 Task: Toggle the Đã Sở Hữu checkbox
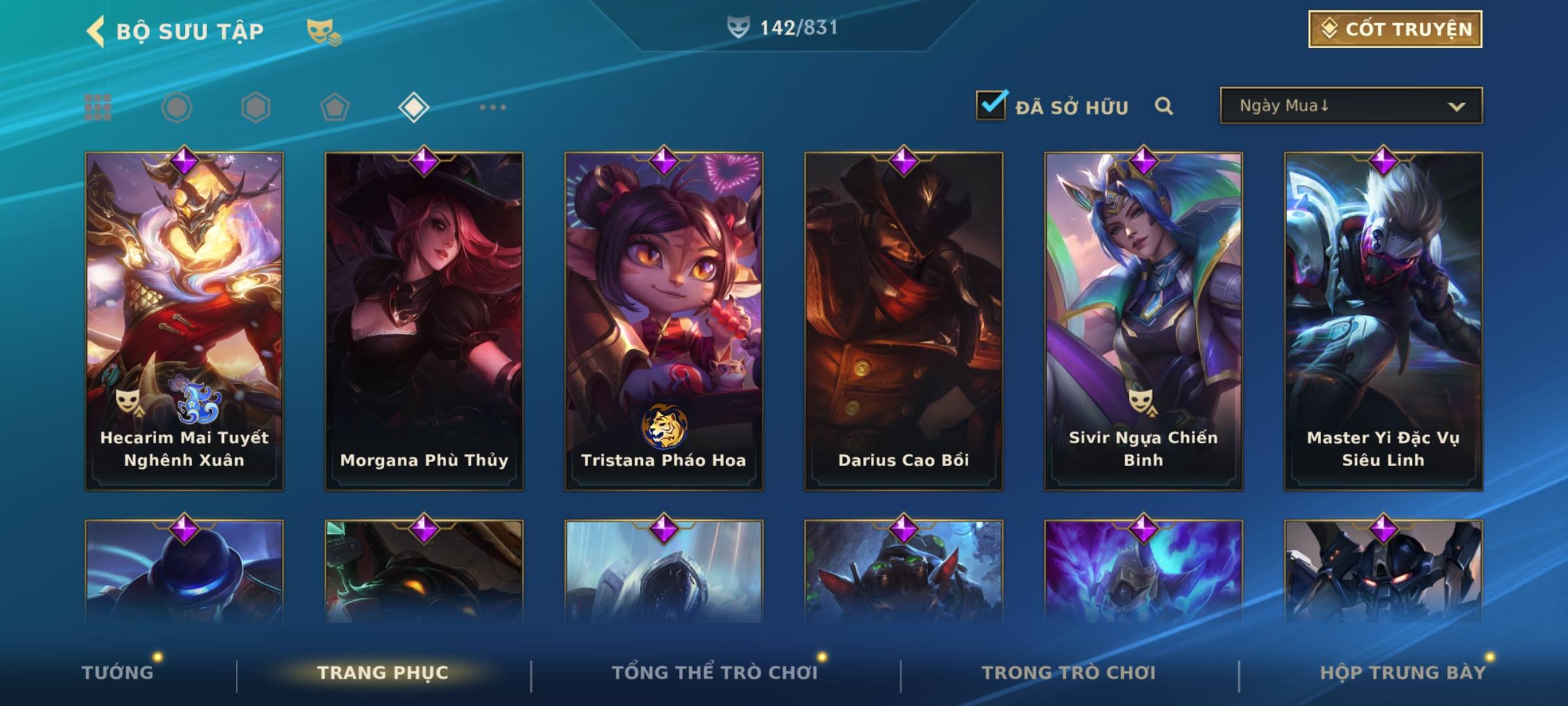tap(991, 105)
